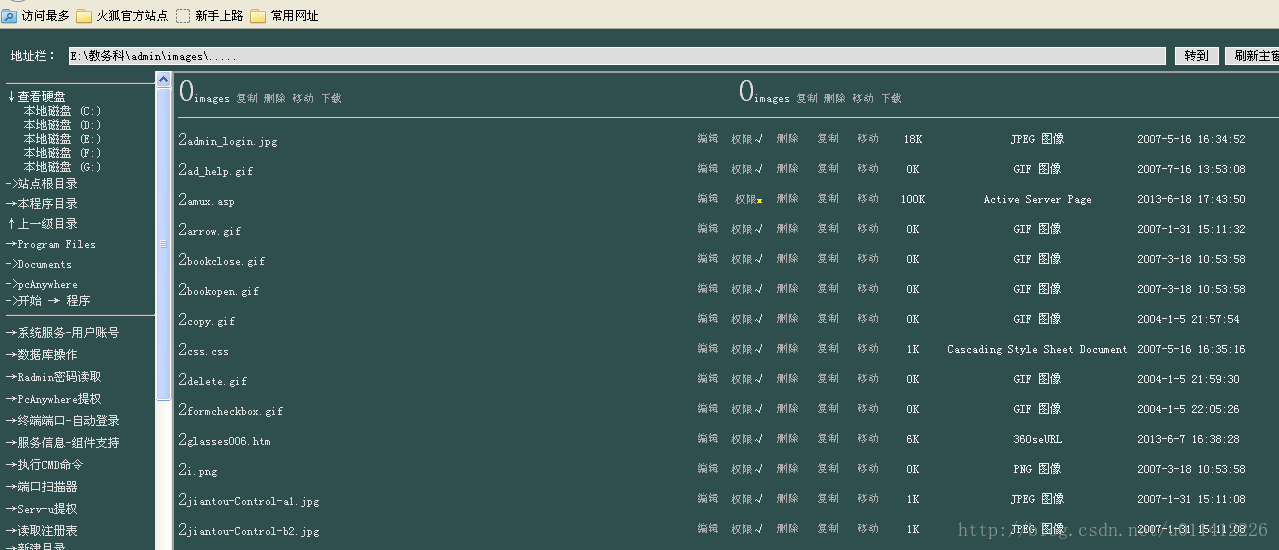Open file jiantou-Control-b2.jpg
The image size is (1279, 550).
pos(253,531)
